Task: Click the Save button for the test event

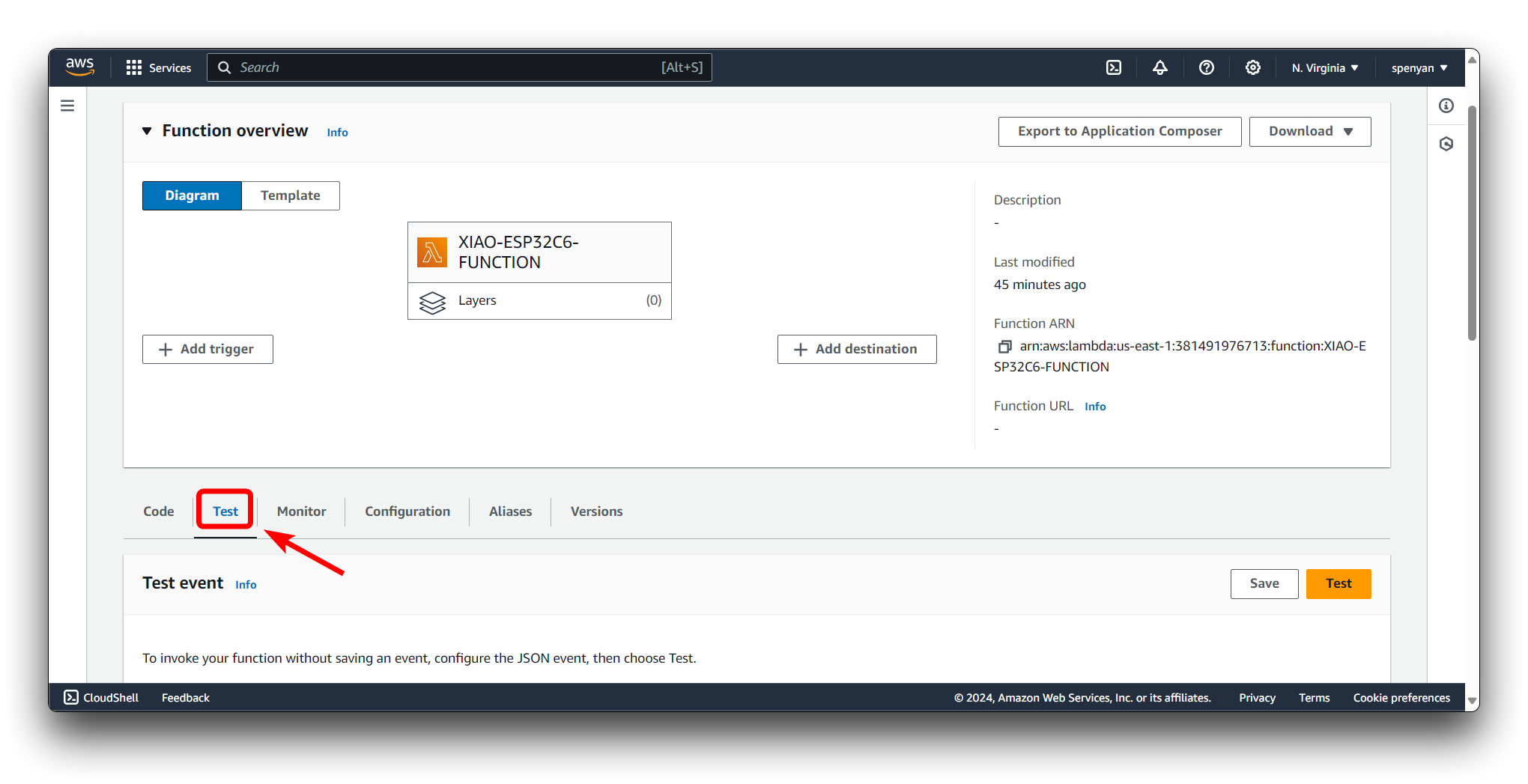Action: 1264,583
